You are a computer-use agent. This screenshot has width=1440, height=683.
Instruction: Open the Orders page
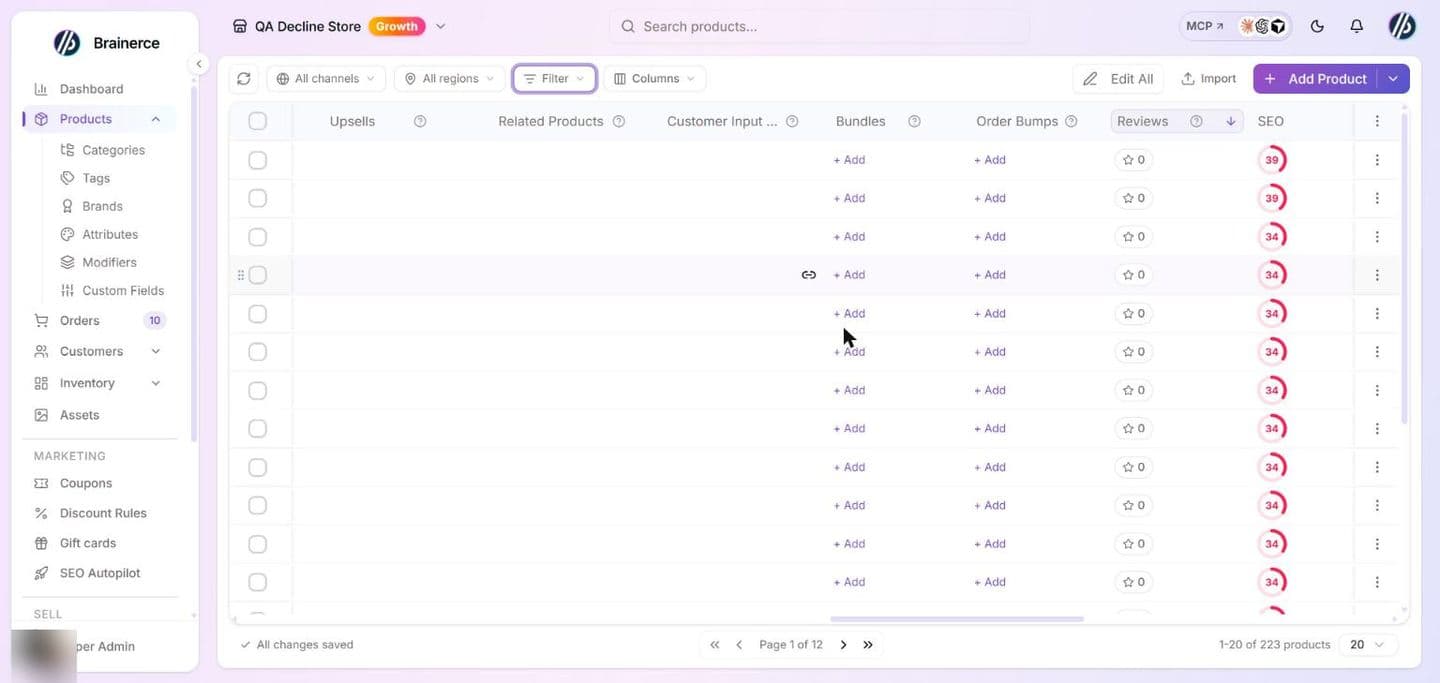pyautogui.click(x=79, y=321)
